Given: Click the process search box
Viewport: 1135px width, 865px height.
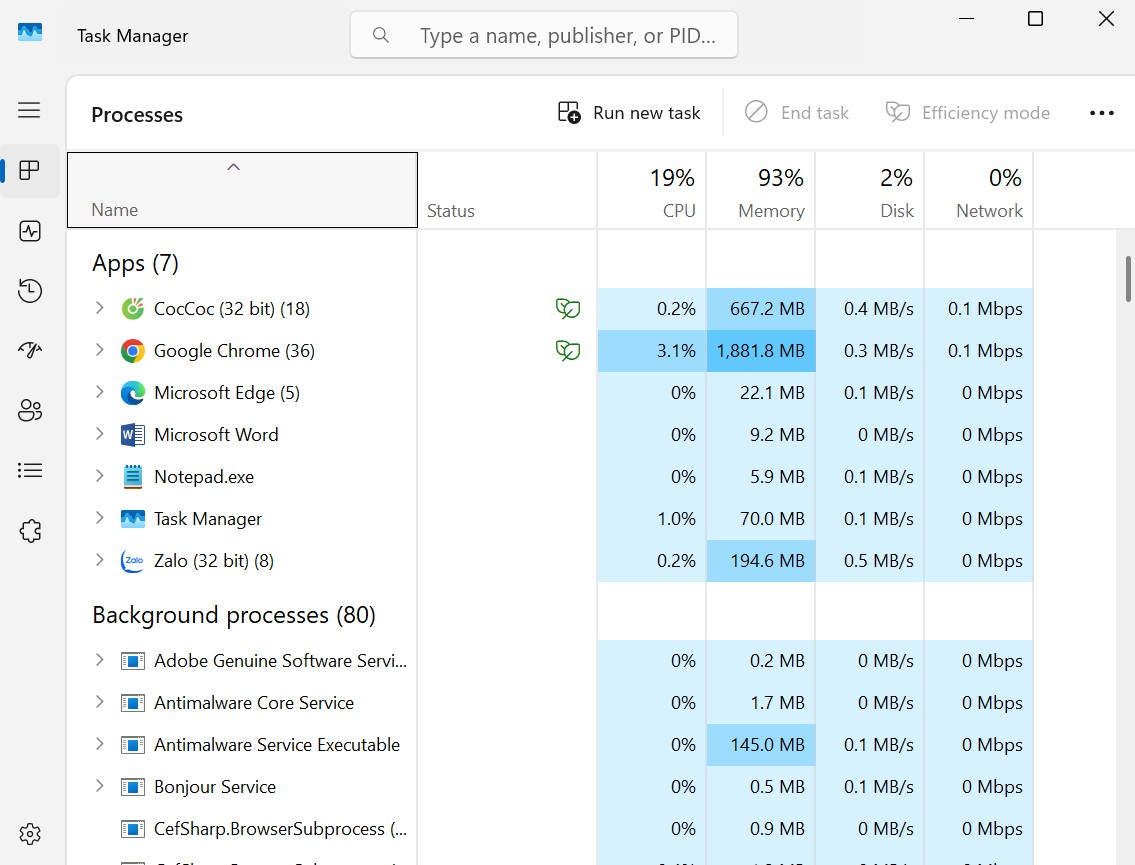Looking at the screenshot, I should tap(544, 35).
